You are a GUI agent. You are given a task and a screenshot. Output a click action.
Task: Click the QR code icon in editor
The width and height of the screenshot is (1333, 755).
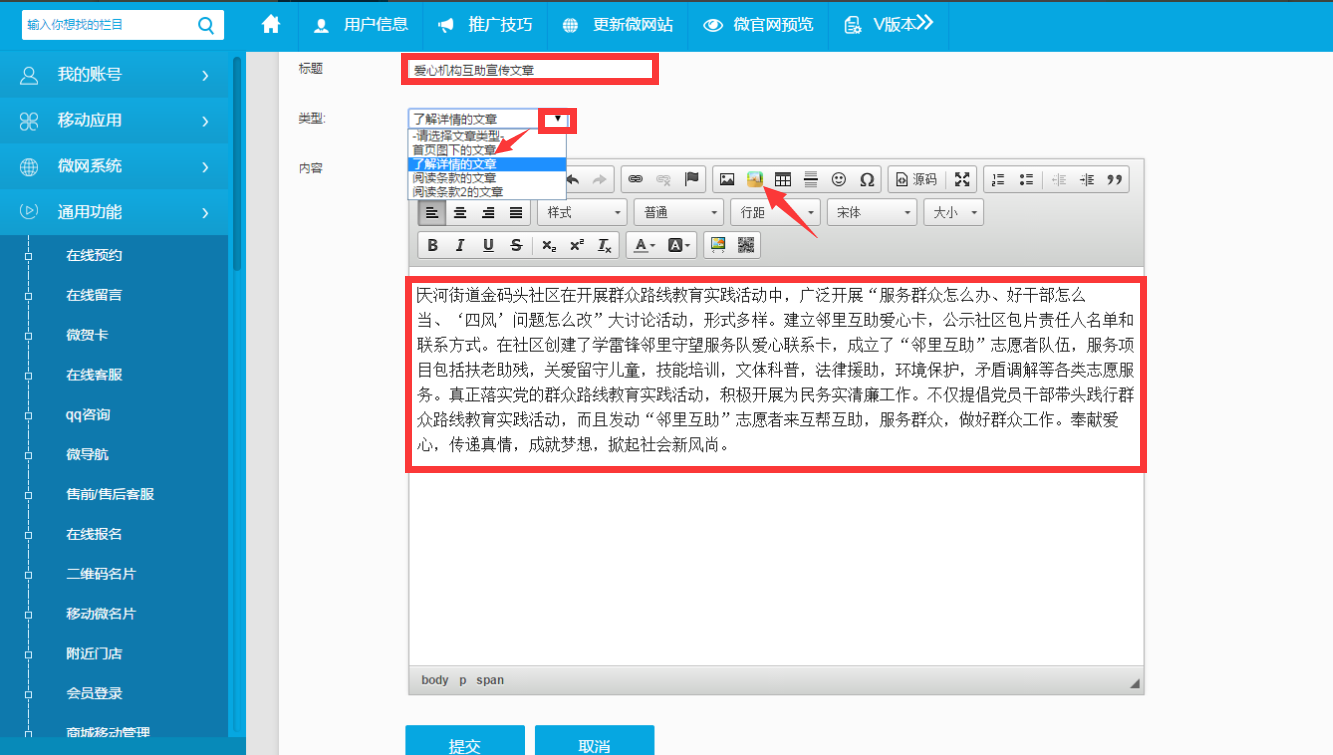746,245
